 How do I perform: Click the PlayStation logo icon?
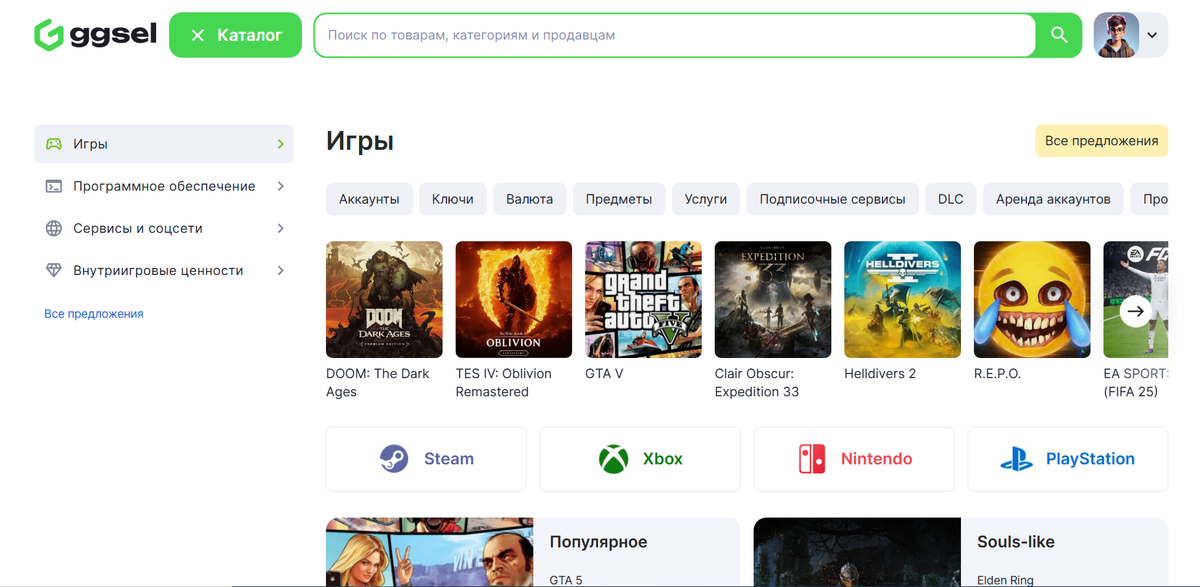1017,459
